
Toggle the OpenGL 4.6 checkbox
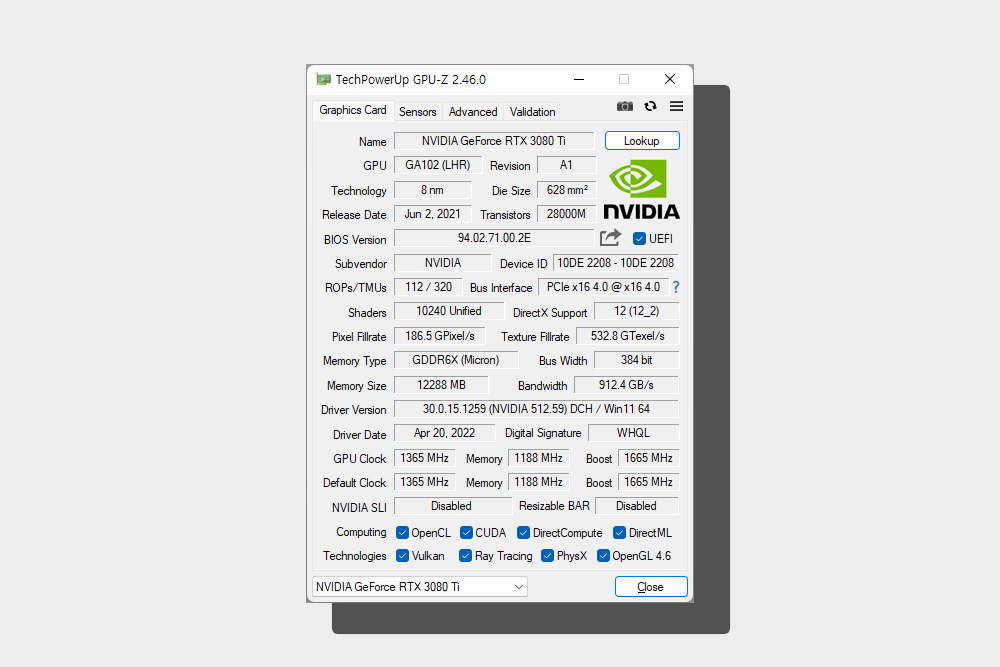click(603, 555)
